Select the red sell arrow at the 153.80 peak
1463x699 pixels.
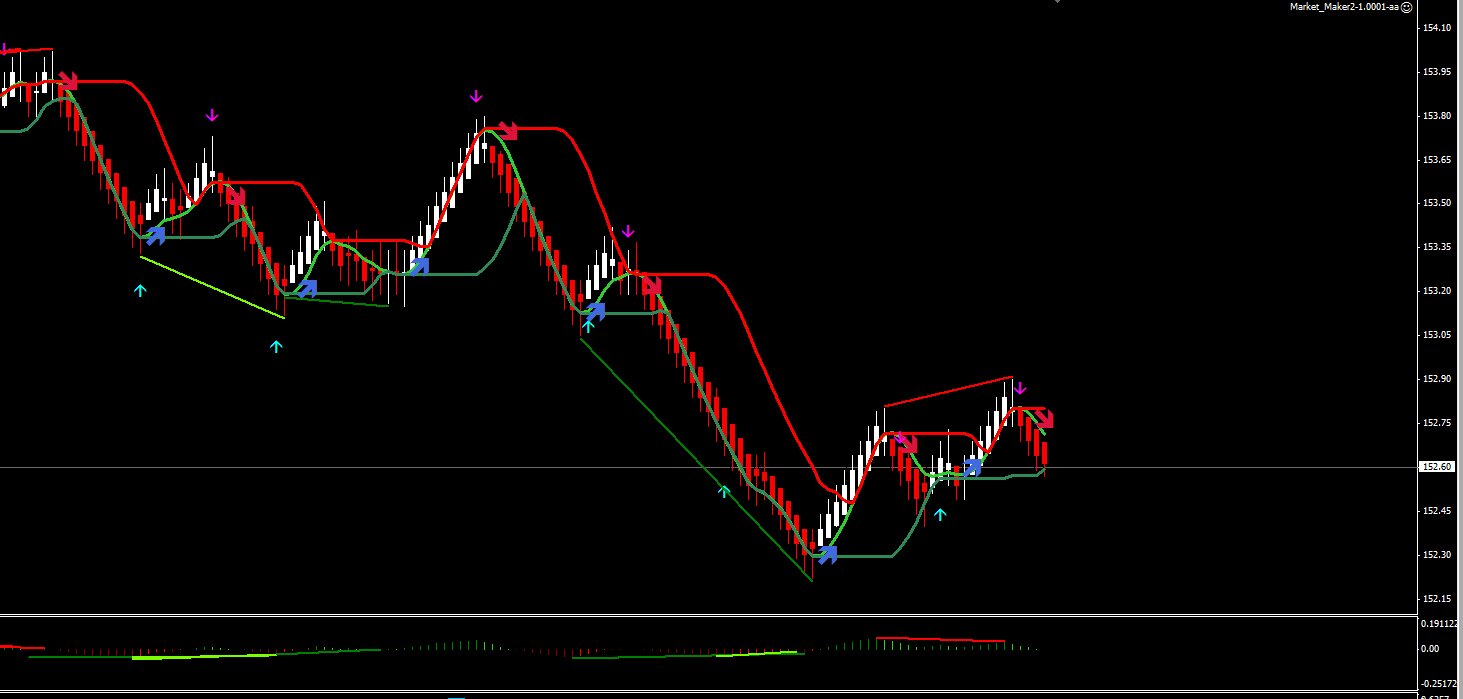click(x=507, y=130)
